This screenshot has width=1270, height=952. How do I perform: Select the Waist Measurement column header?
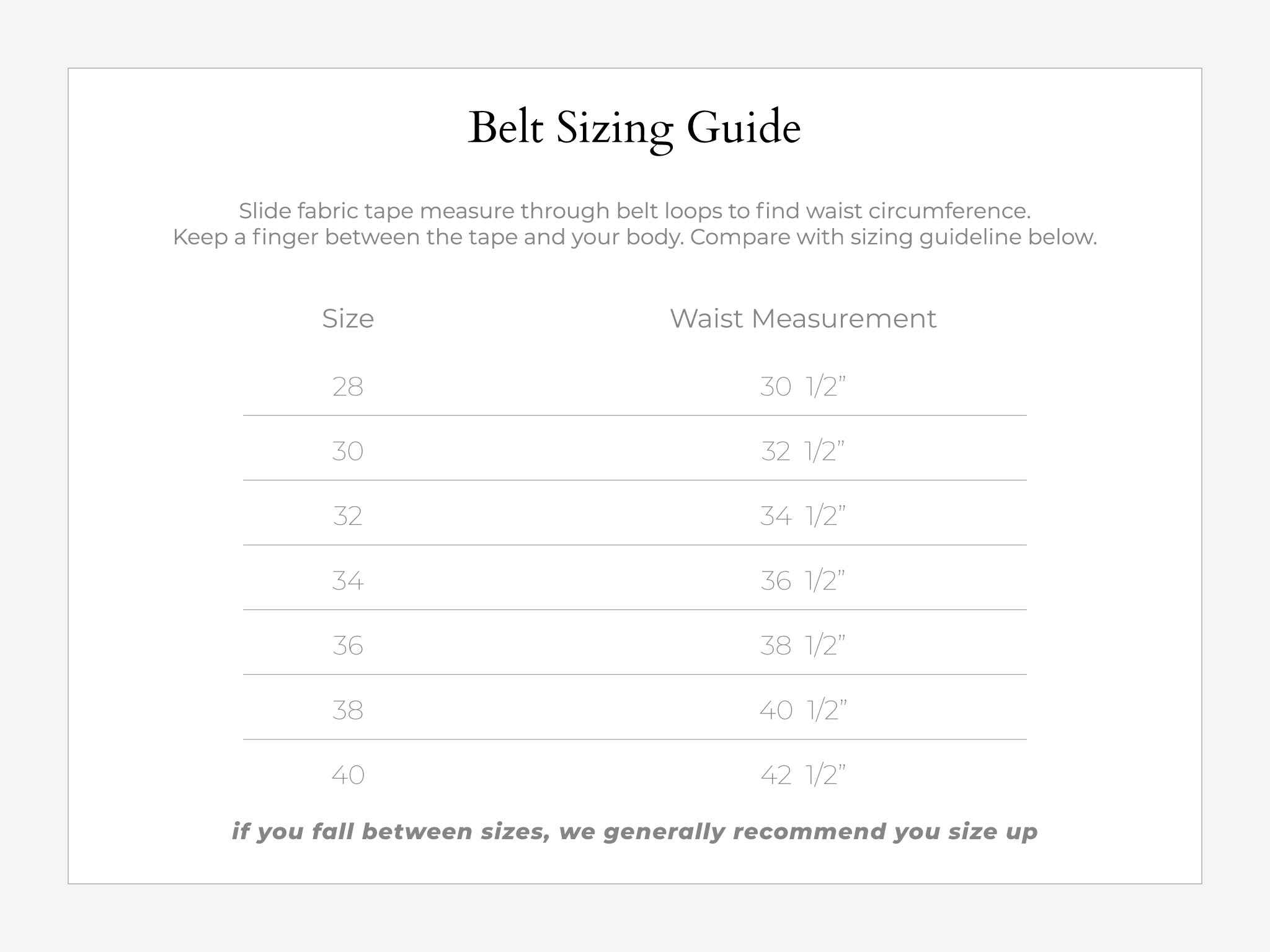click(803, 319)
